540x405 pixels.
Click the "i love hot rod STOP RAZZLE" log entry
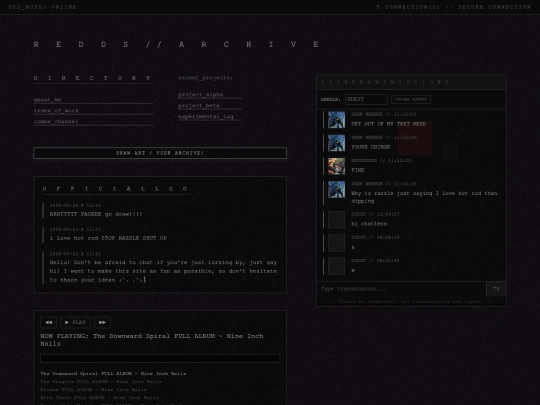(108, 238)
